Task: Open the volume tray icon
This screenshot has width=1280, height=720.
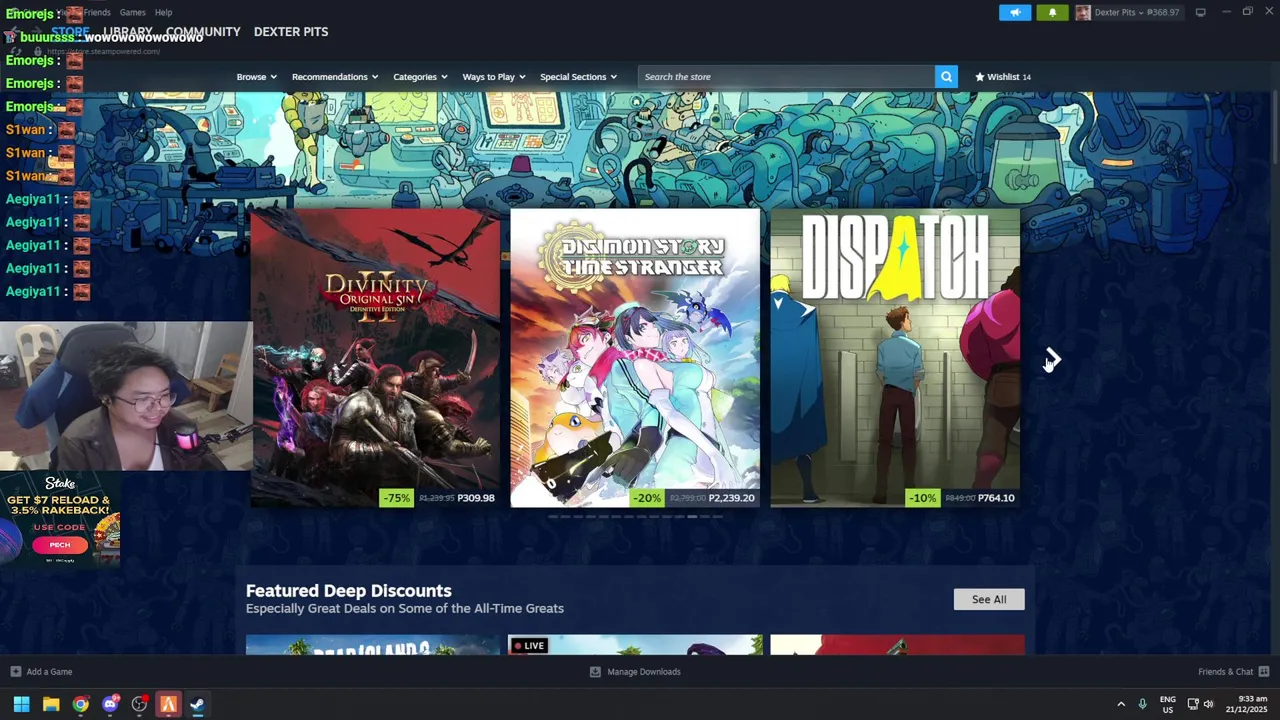Action: tap(1209, 704)
